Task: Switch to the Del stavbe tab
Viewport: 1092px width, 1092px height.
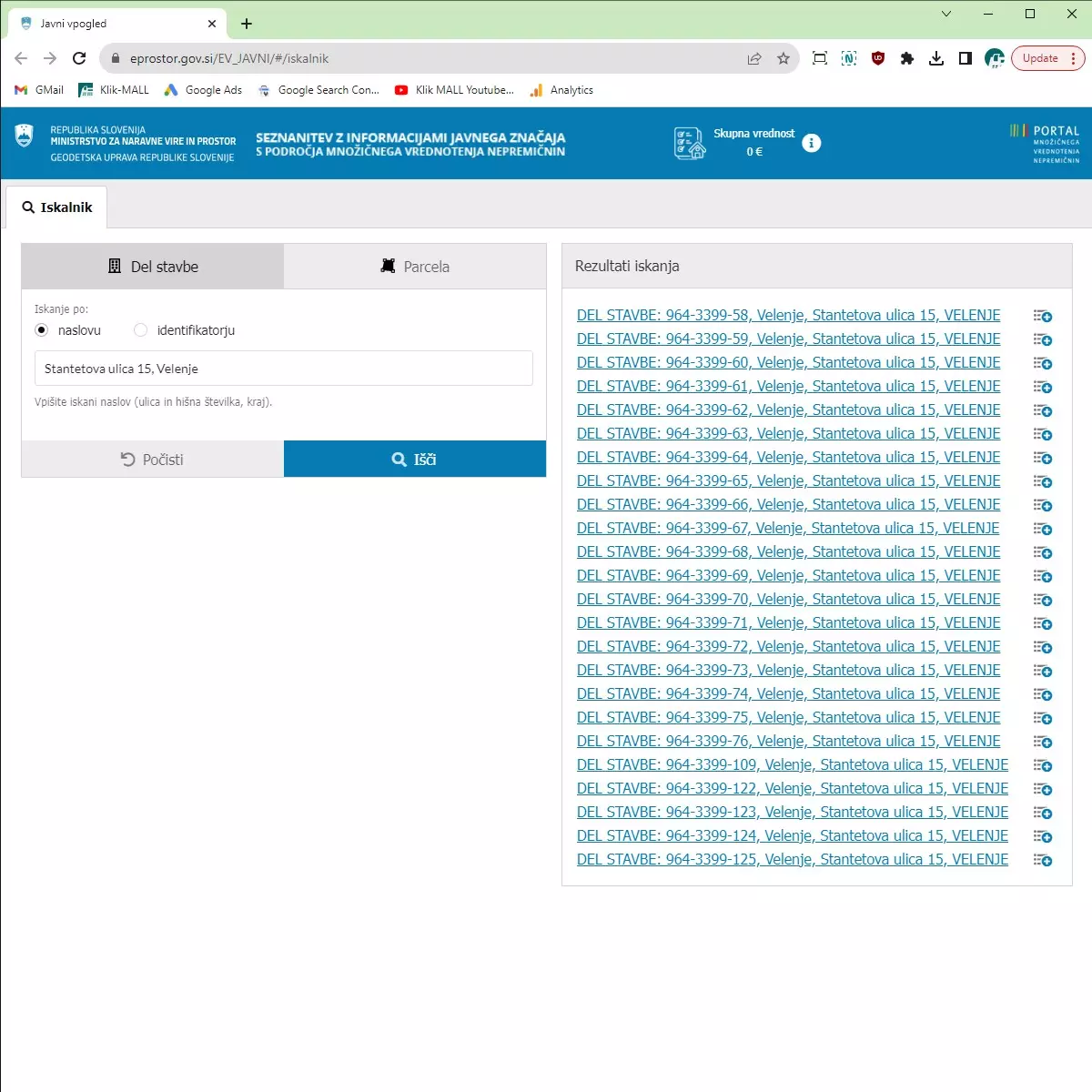Action: click(153, 267)
